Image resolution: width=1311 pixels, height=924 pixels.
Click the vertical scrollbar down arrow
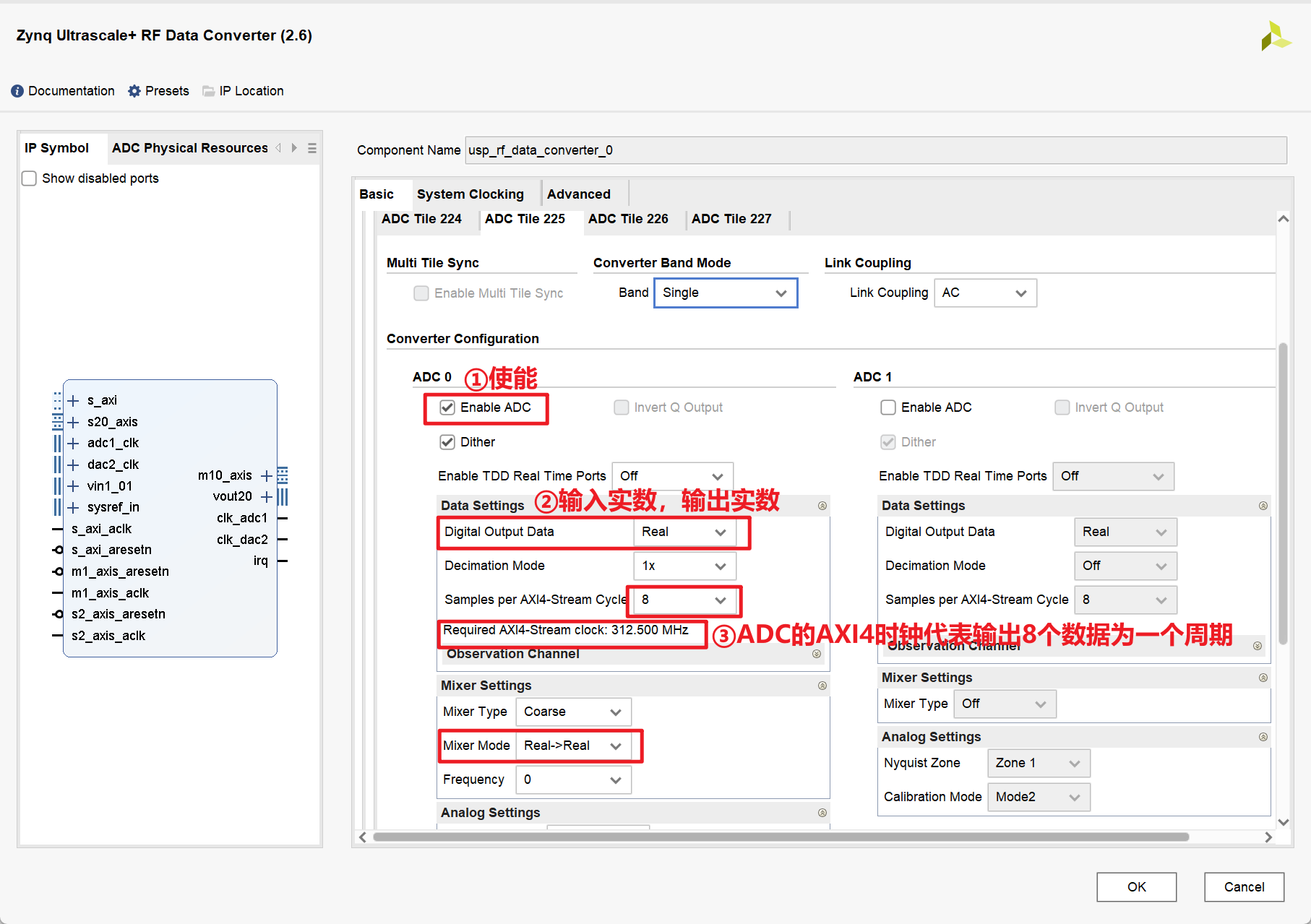(x=1284, y=822)
